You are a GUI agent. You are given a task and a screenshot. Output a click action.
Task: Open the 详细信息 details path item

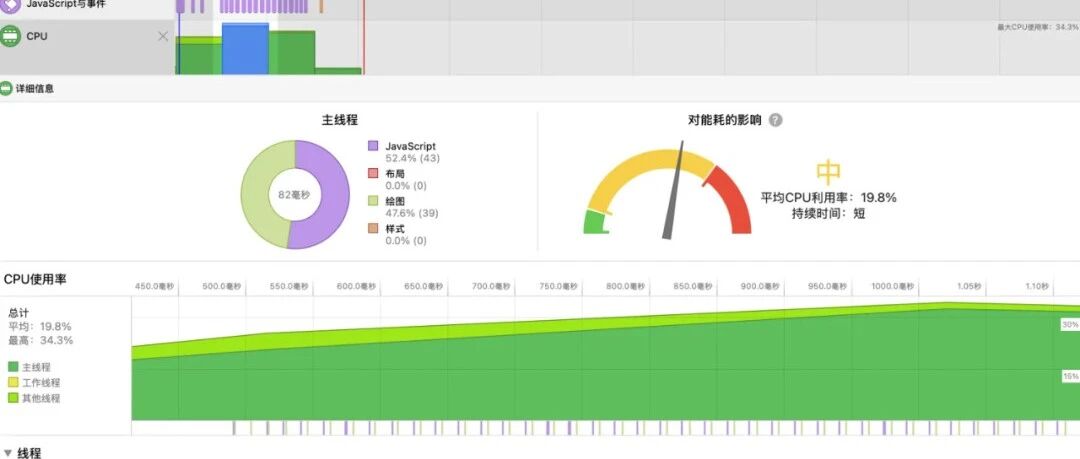click(x=34, y=89)
